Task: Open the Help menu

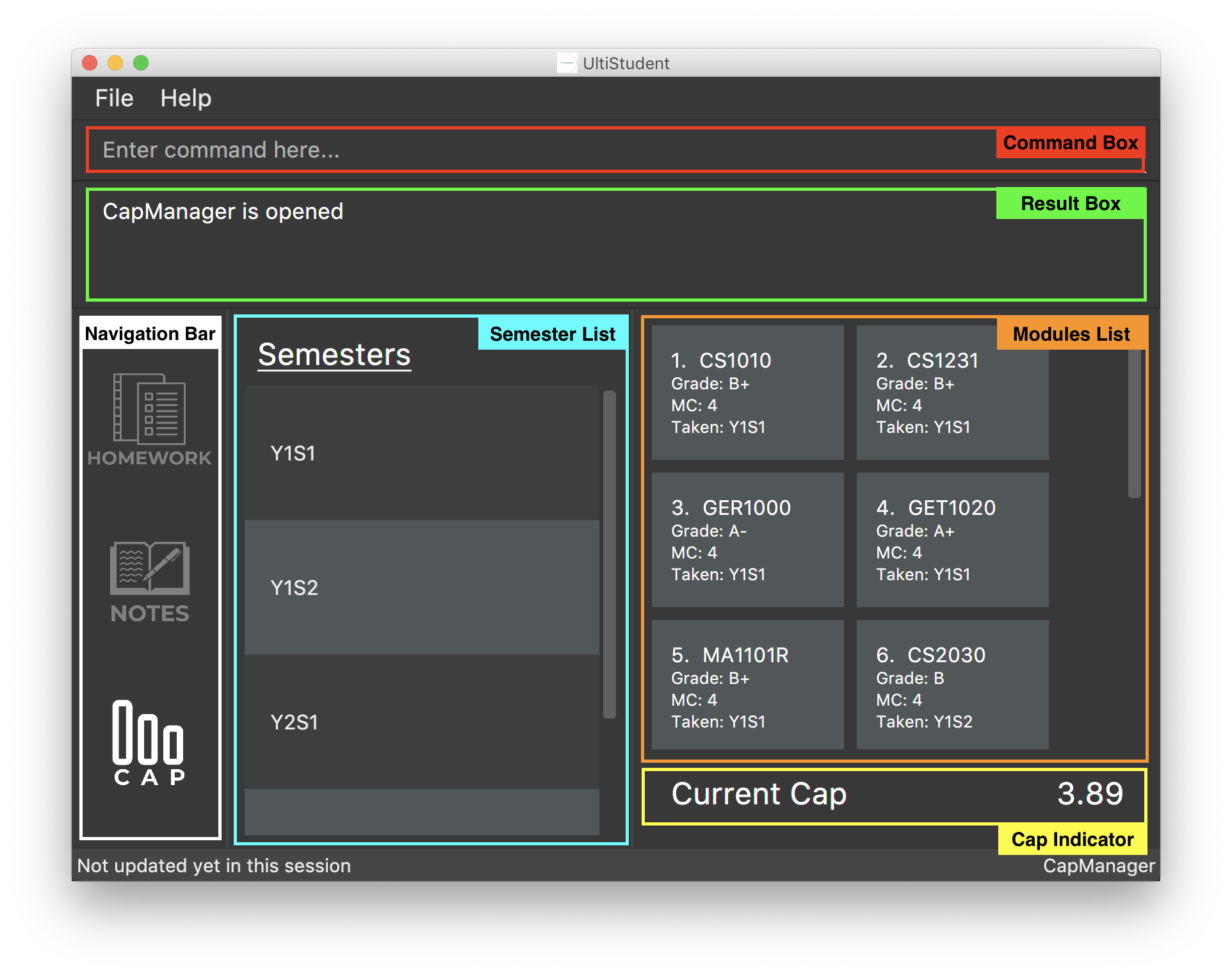Action: pyautogui.click(x=186, y=97)
